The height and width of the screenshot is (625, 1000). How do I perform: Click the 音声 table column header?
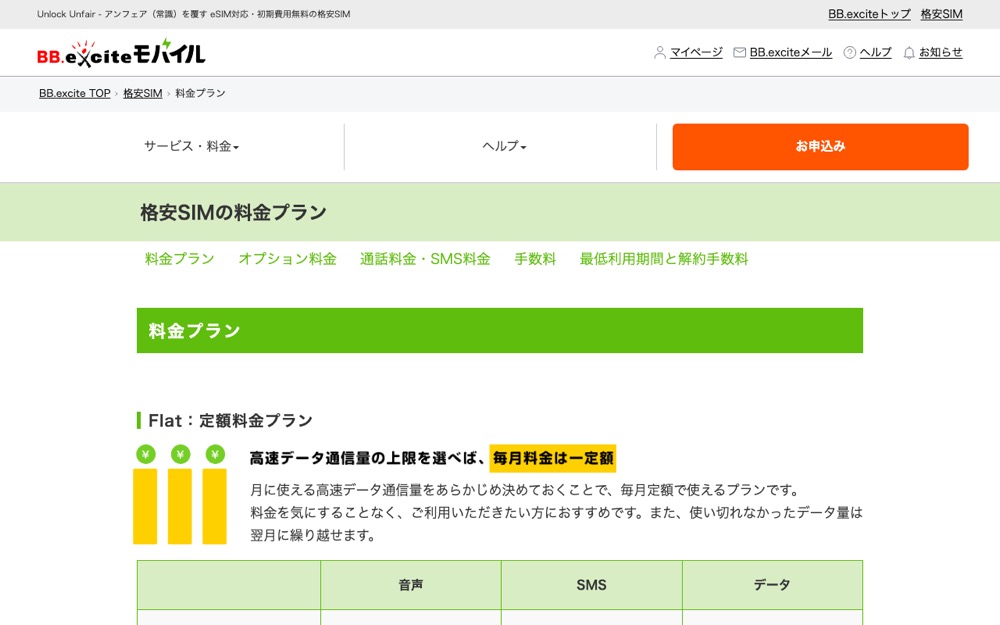click(x=411, y=585)
